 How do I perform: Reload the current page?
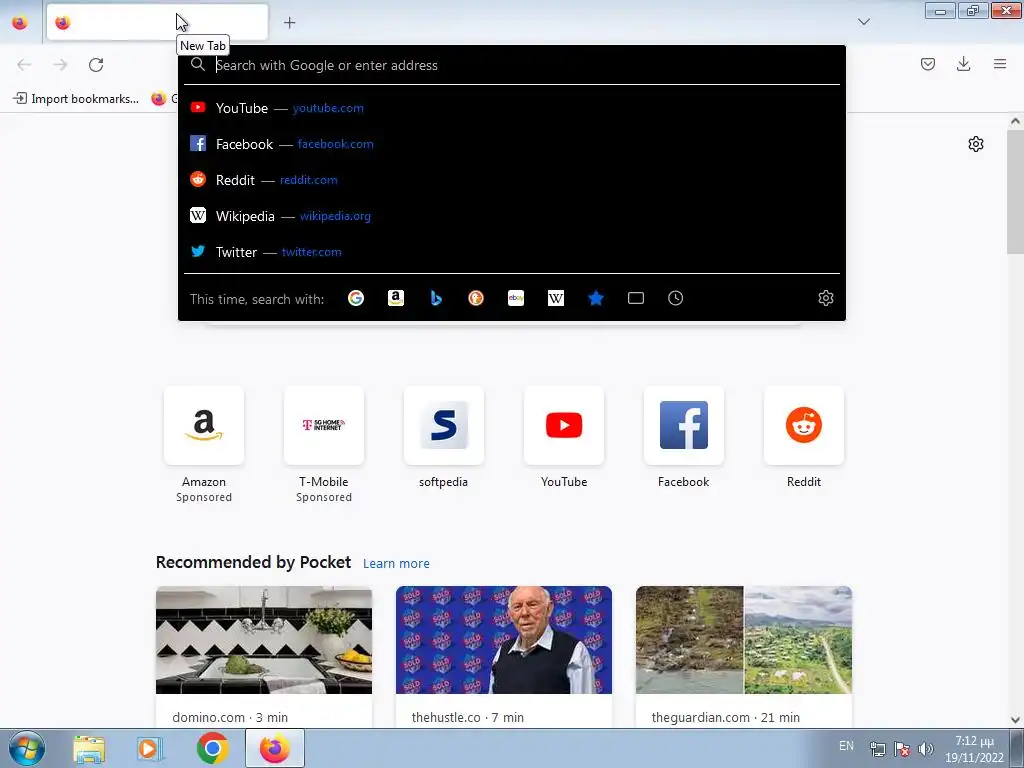coord(96,65)
